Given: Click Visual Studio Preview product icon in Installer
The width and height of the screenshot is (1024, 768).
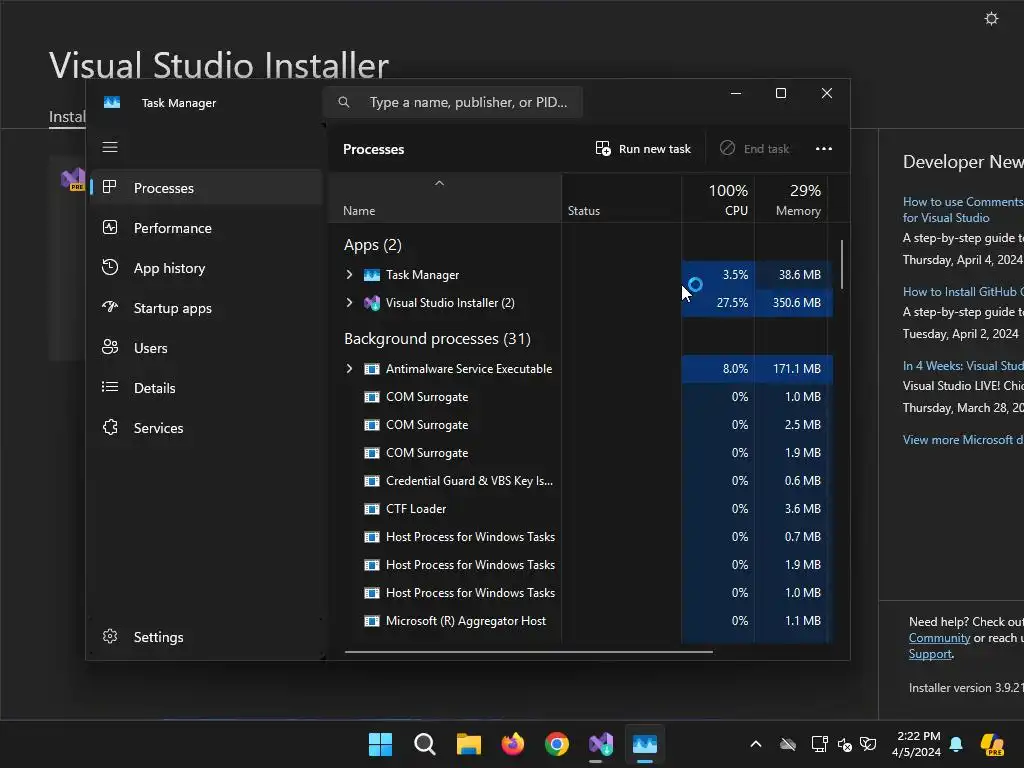Looking at the screenshot, I should pos(72,179).
